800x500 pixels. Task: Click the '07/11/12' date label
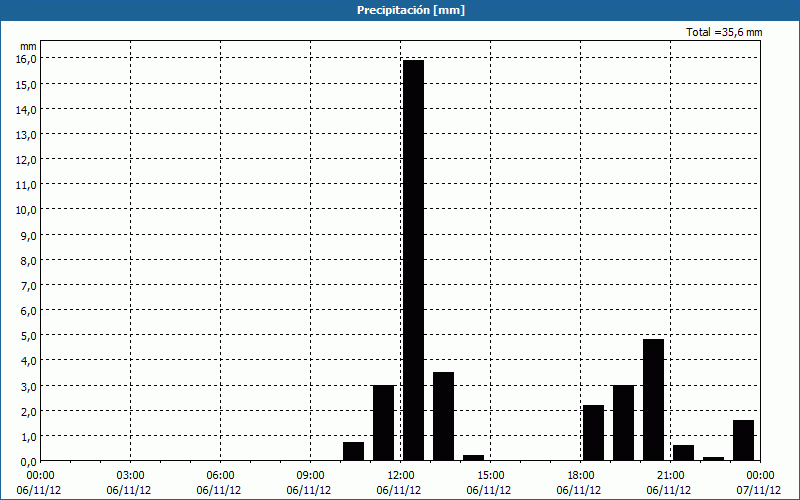click(x=759, y=490)
